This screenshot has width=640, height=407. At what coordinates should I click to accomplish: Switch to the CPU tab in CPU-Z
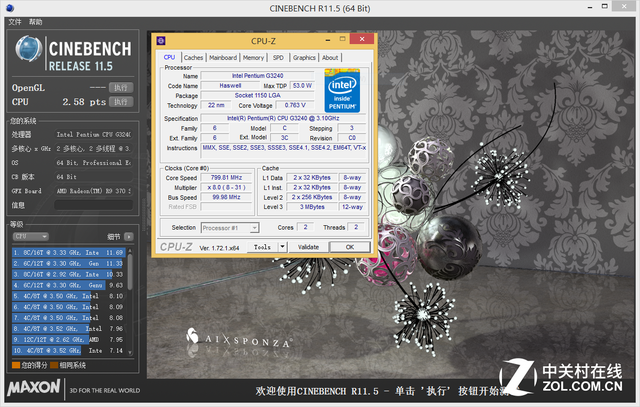169,58
